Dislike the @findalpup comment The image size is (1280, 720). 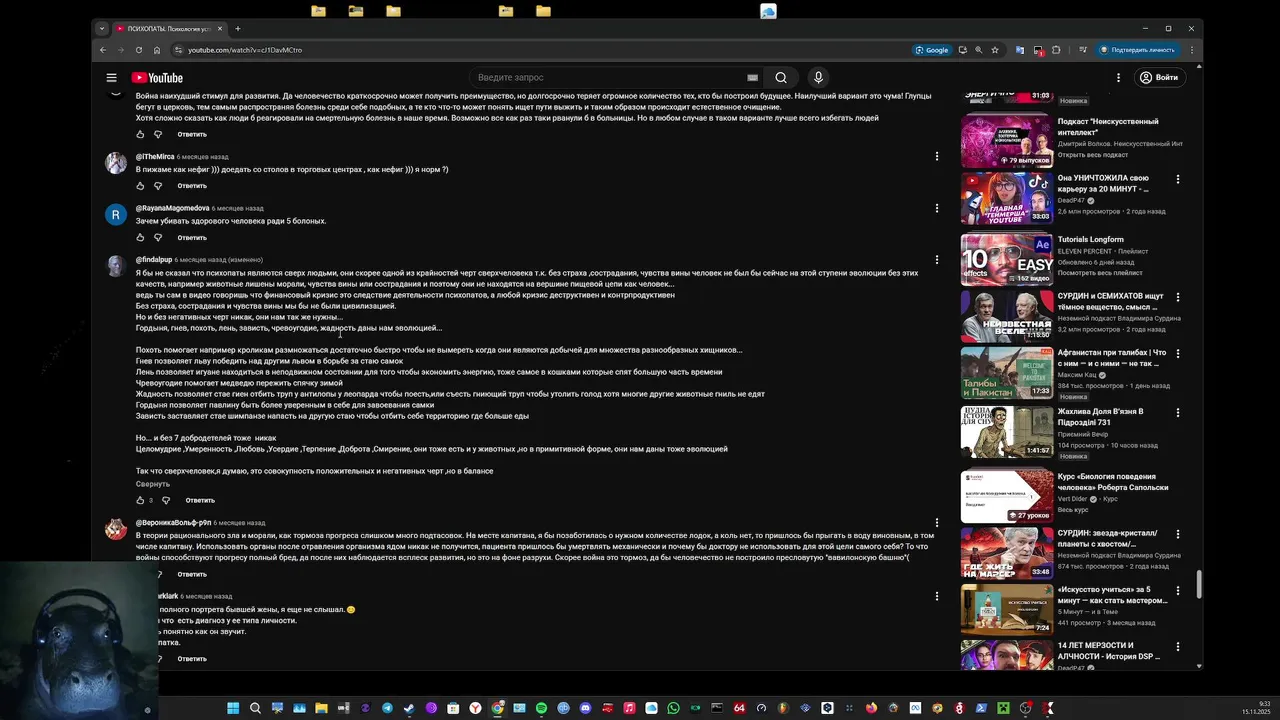[x=166, y=500]
